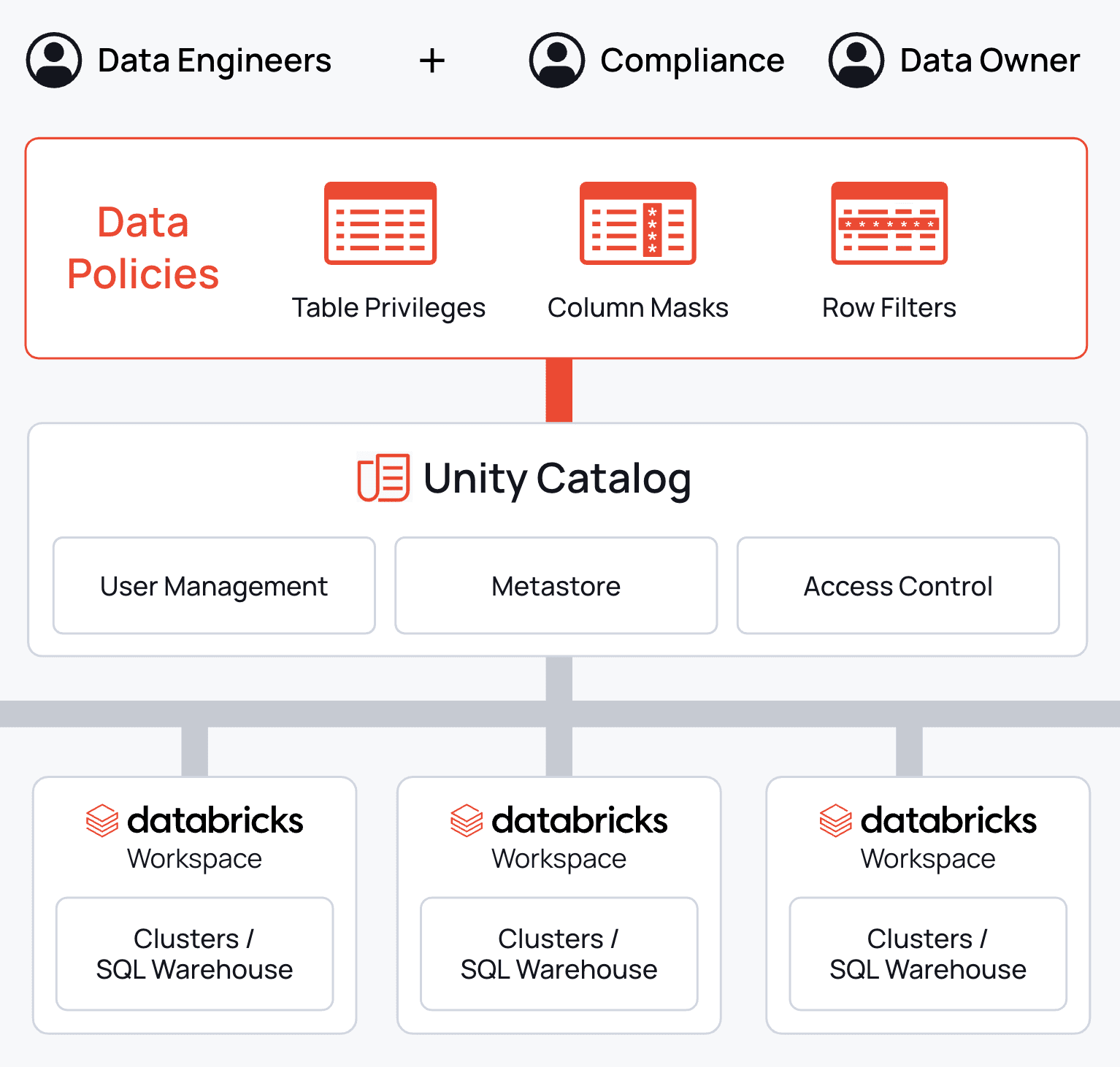This screenshot has width=1120, height=1067.
Task: Click the plus sign between Data Engineers and Compliance
Action: [x=432, y=61]
